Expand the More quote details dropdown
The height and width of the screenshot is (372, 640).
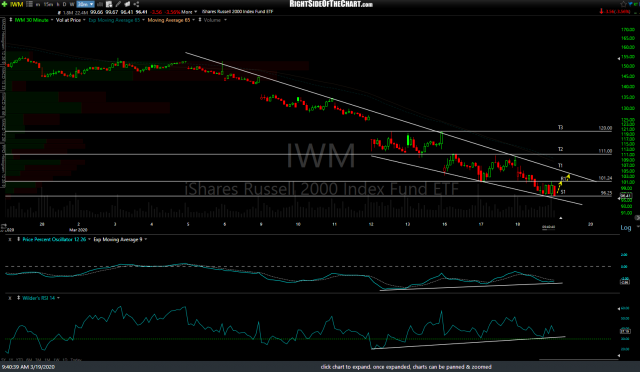point(189,12)
